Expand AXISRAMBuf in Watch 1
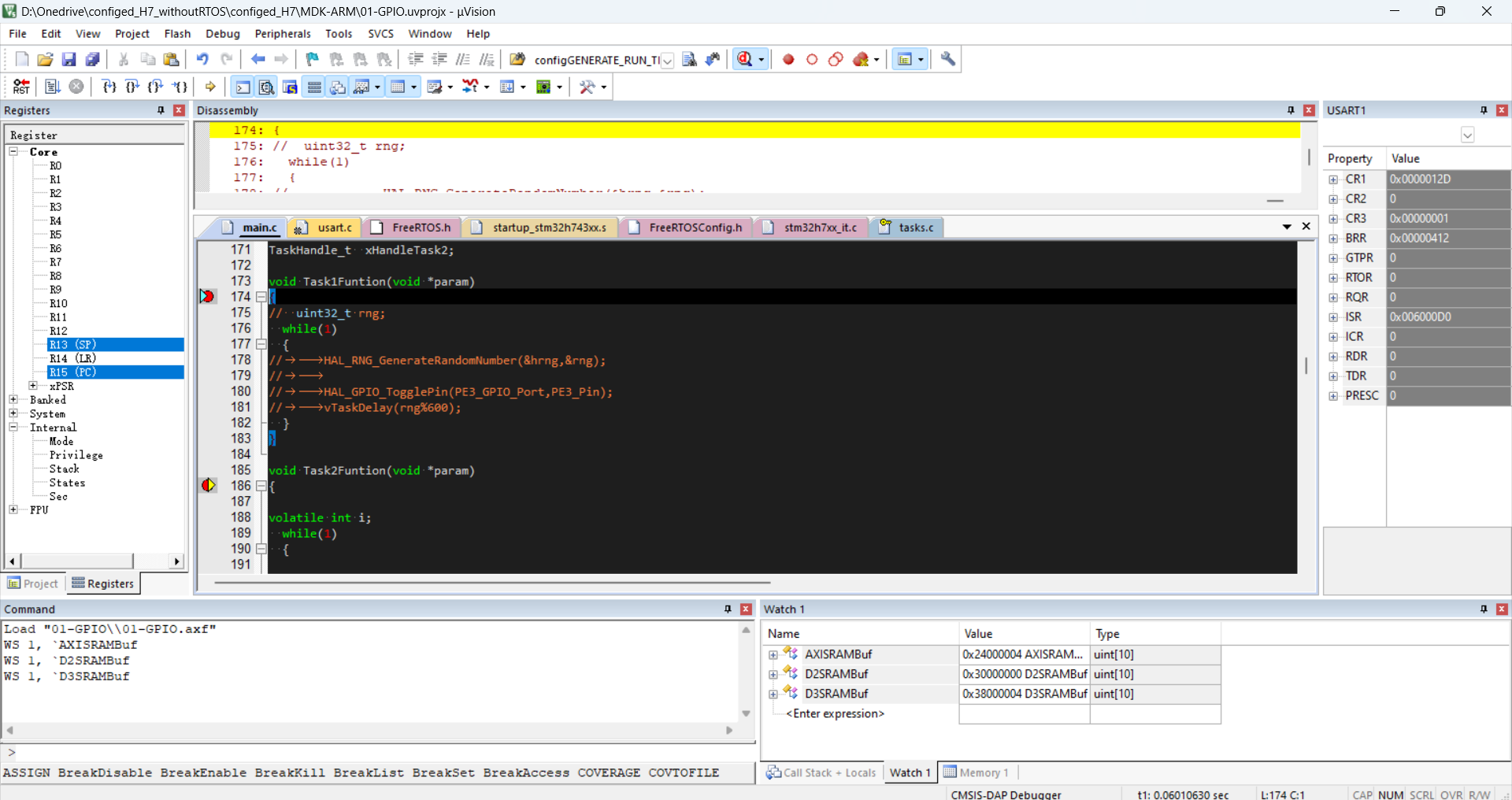The height and width of the screenshot is (800, 1512). 773,654
